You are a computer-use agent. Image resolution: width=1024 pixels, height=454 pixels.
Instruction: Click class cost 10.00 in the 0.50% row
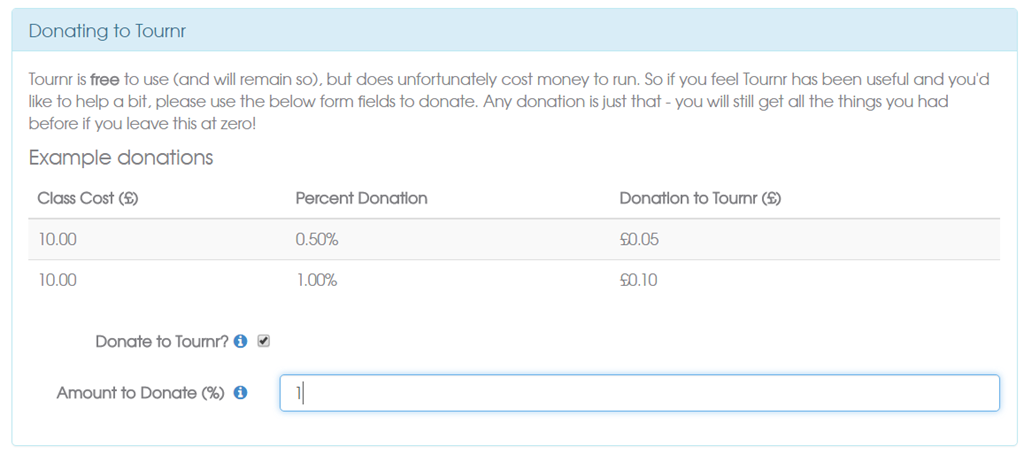[57, 240]
